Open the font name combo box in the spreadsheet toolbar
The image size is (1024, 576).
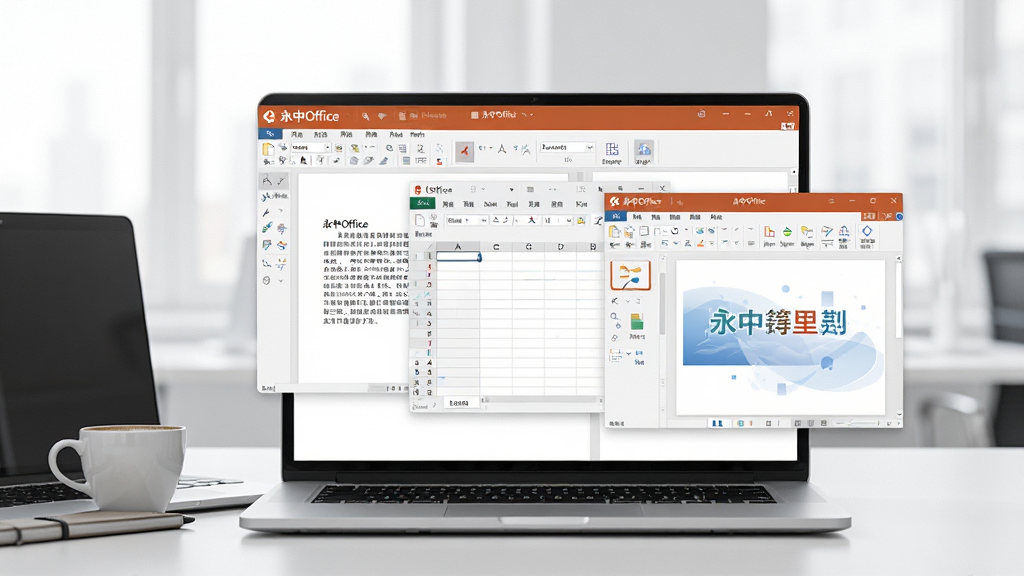(467, 221)
